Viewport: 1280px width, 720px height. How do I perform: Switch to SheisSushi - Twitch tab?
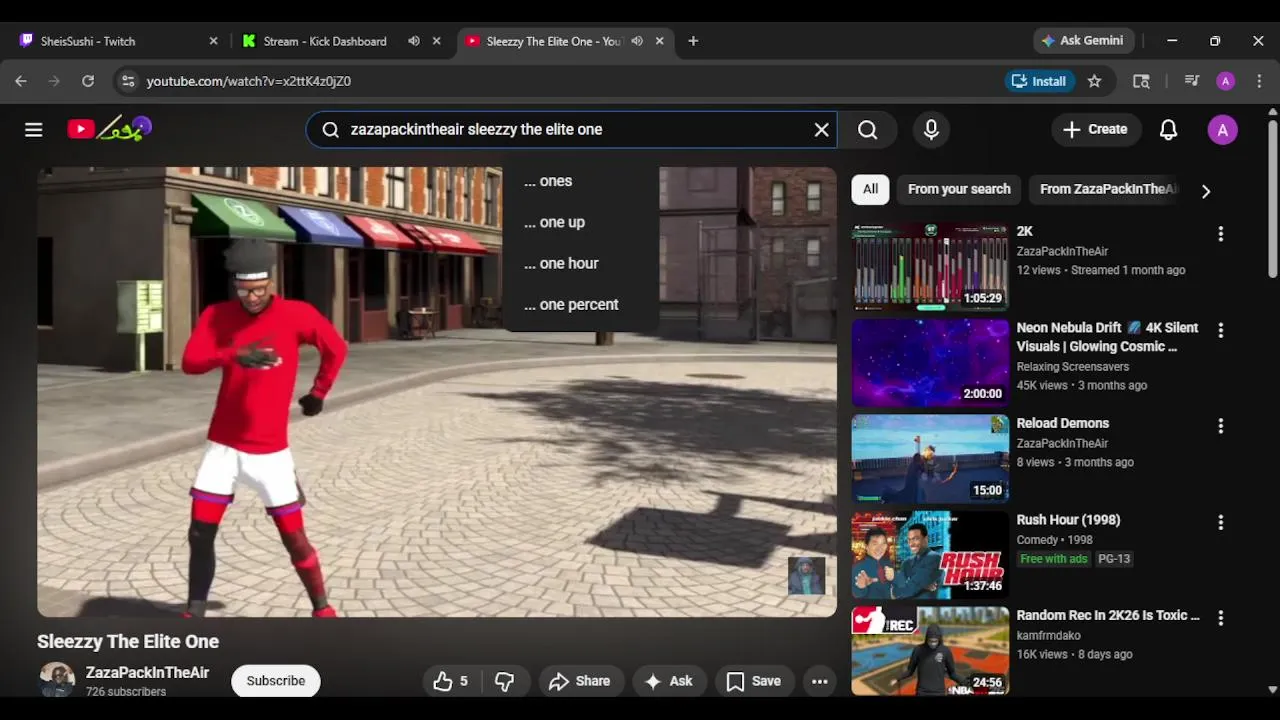118,41
